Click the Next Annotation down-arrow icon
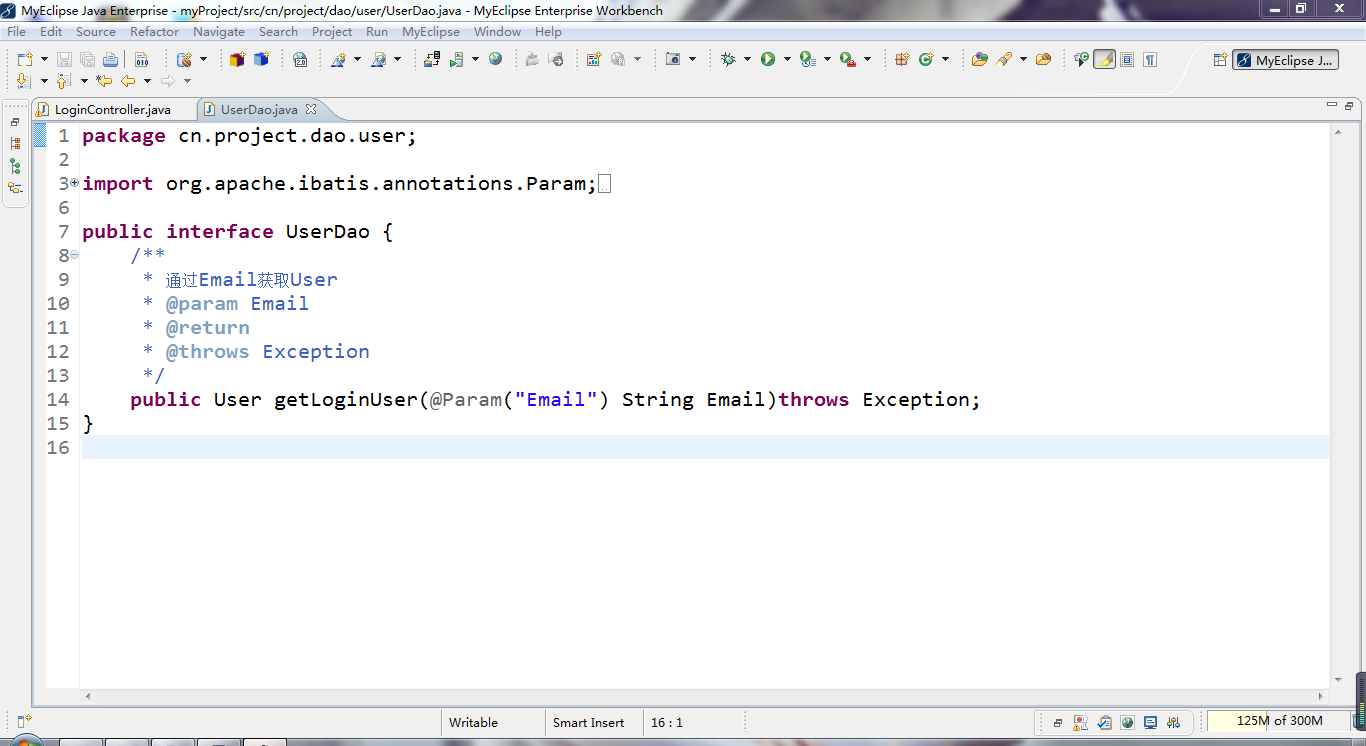This screenshot has width=1366, height=746. click(25, 81)
